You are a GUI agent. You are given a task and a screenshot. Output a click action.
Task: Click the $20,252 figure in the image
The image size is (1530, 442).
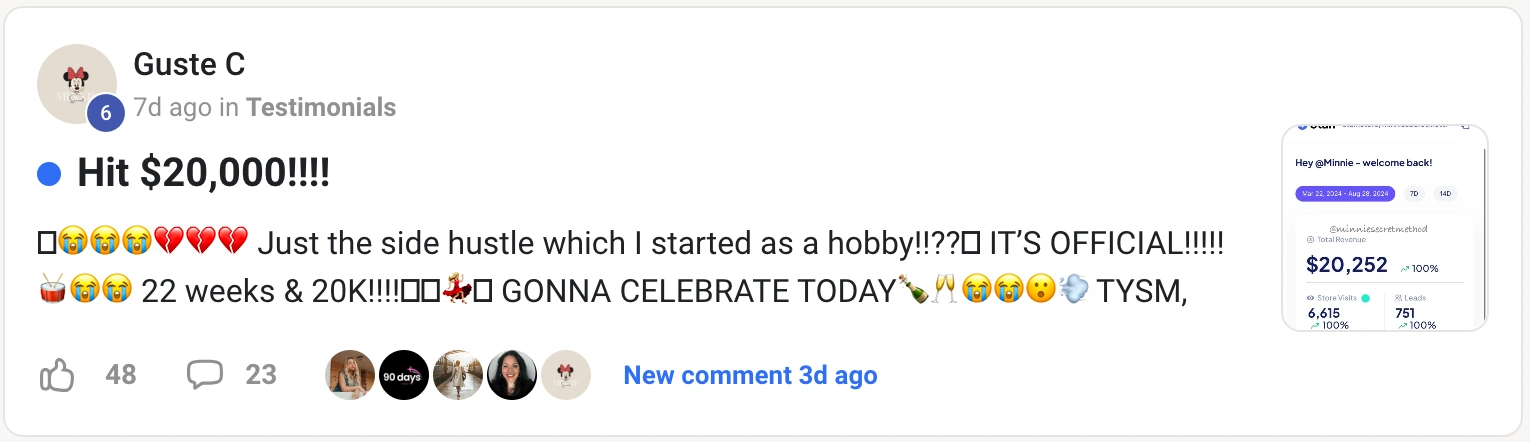click(1346, 264)
